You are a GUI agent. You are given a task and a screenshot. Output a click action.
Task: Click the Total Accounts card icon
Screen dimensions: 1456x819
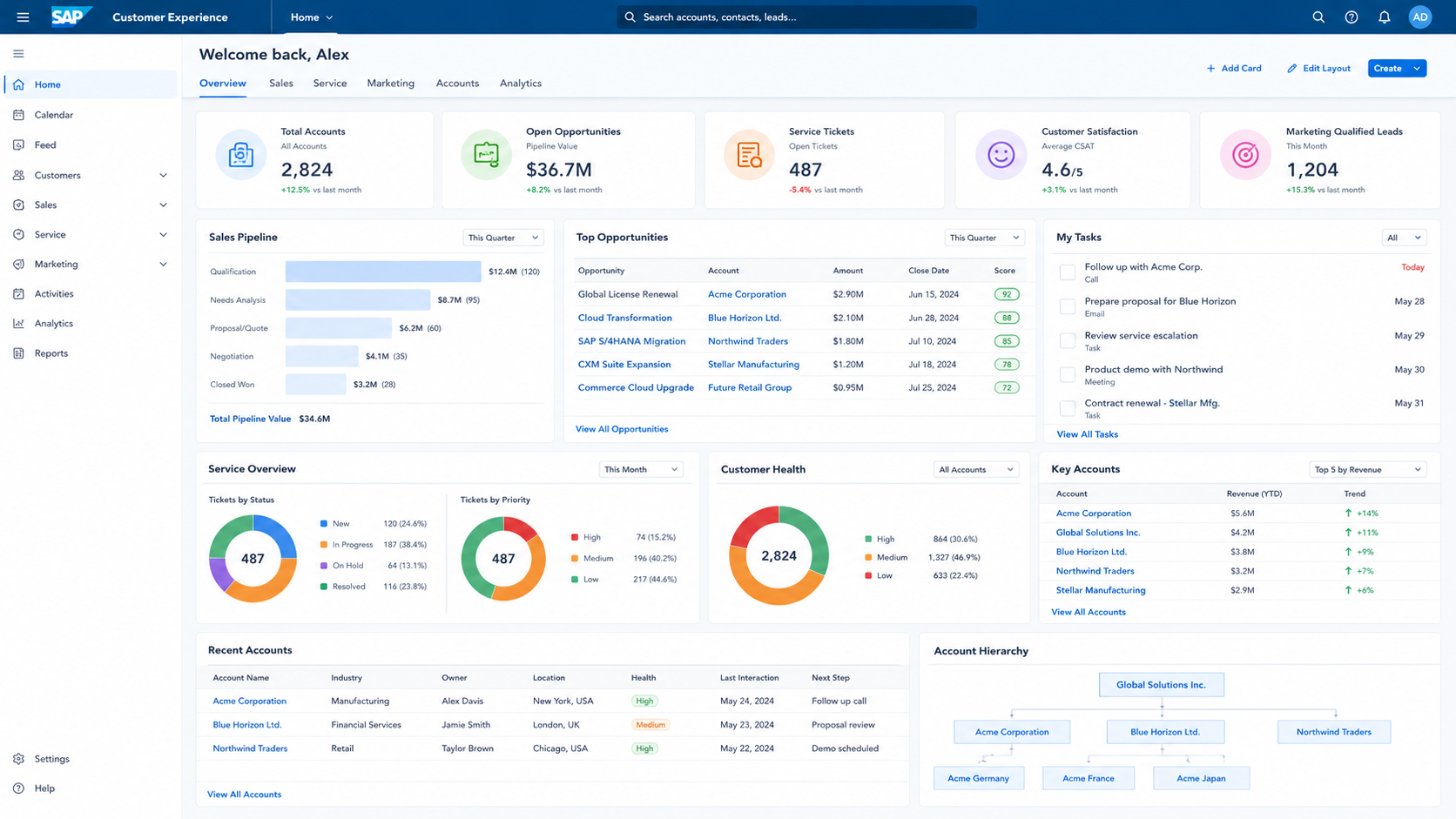240,155
